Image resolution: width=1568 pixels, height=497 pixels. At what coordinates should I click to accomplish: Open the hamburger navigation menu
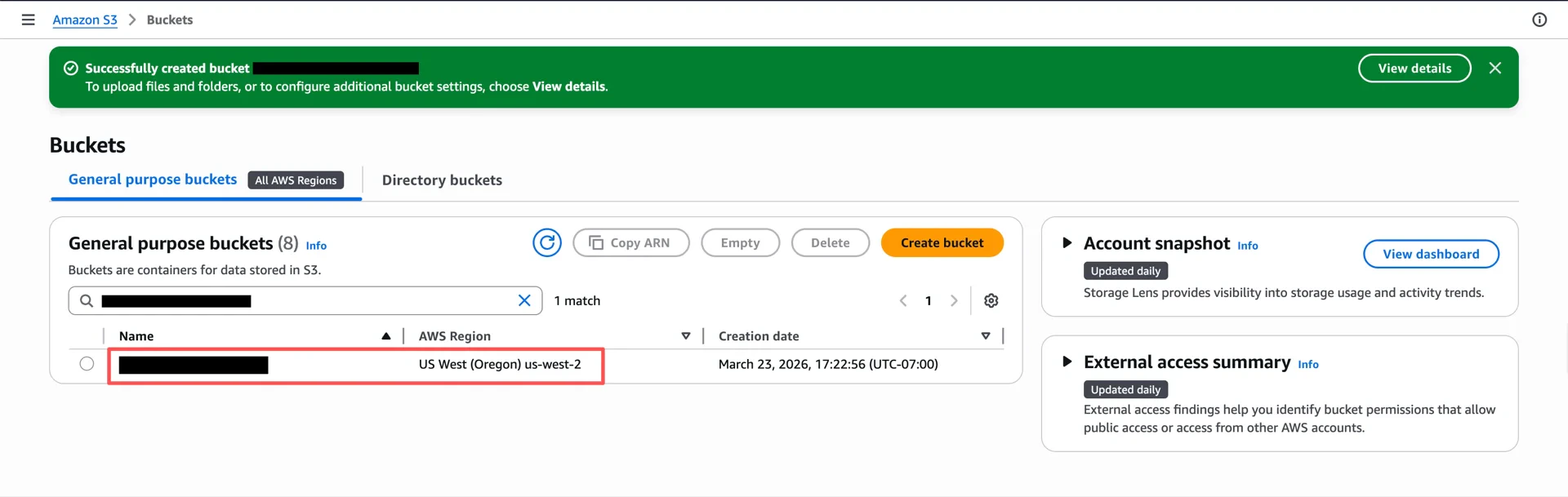point(29,20)
